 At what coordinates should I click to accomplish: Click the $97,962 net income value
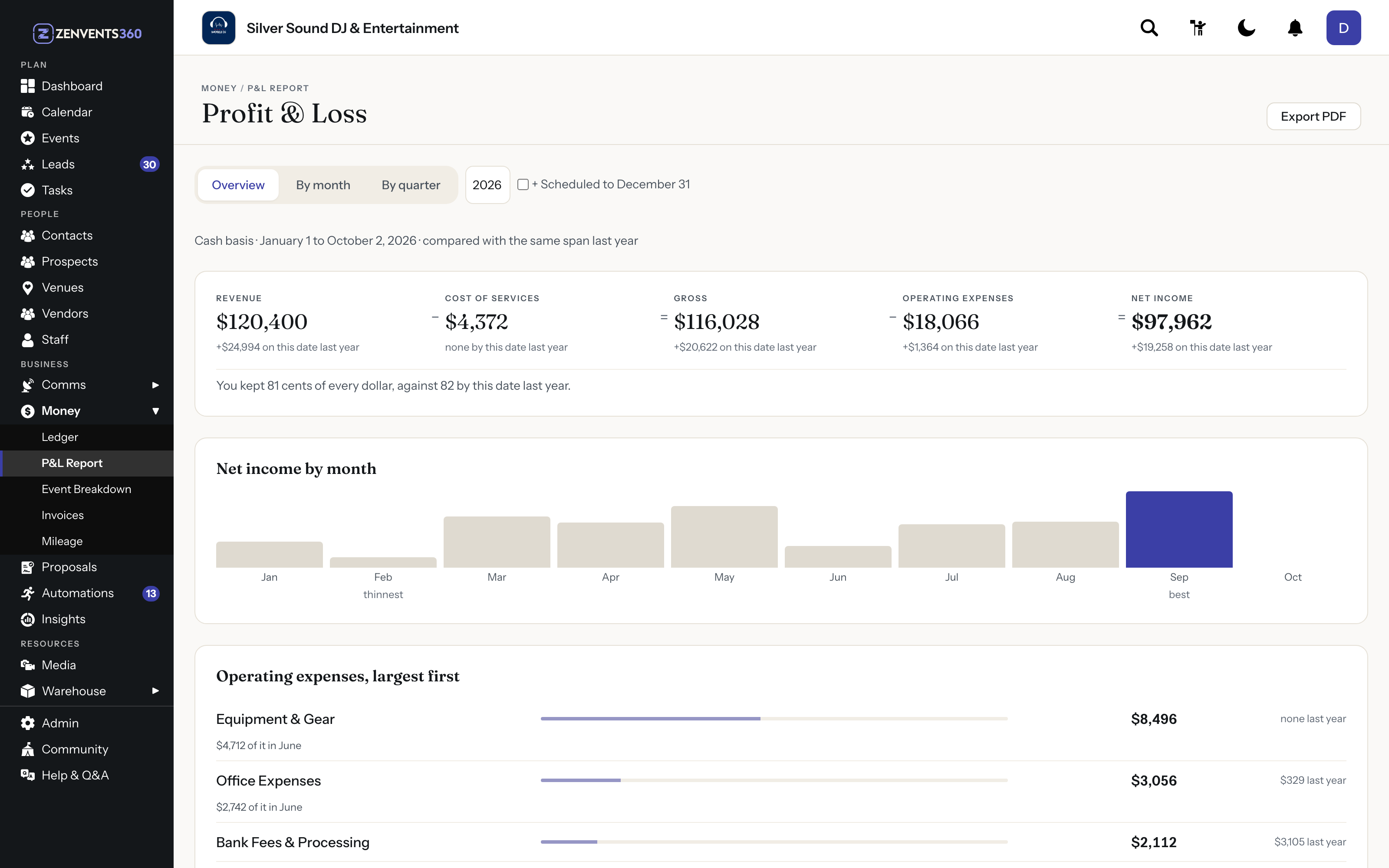[x=1172, y=322]
